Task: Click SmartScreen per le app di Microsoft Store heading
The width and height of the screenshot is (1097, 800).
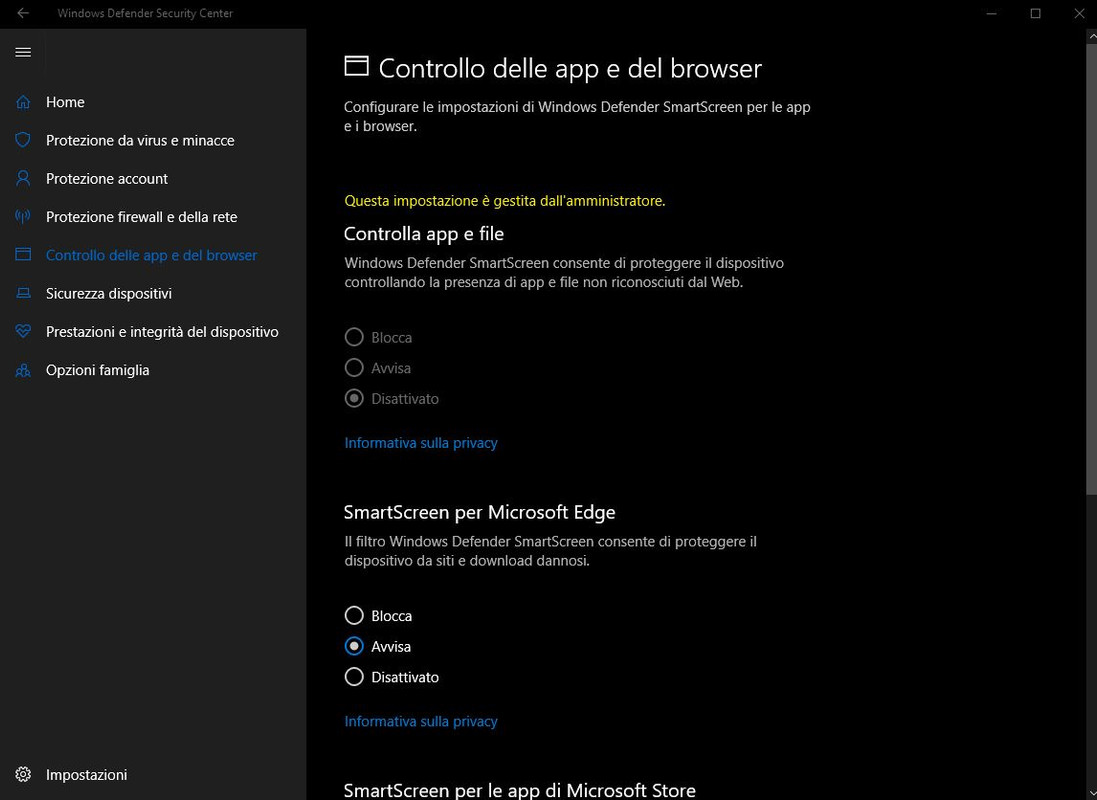Action: pos(519,790)
